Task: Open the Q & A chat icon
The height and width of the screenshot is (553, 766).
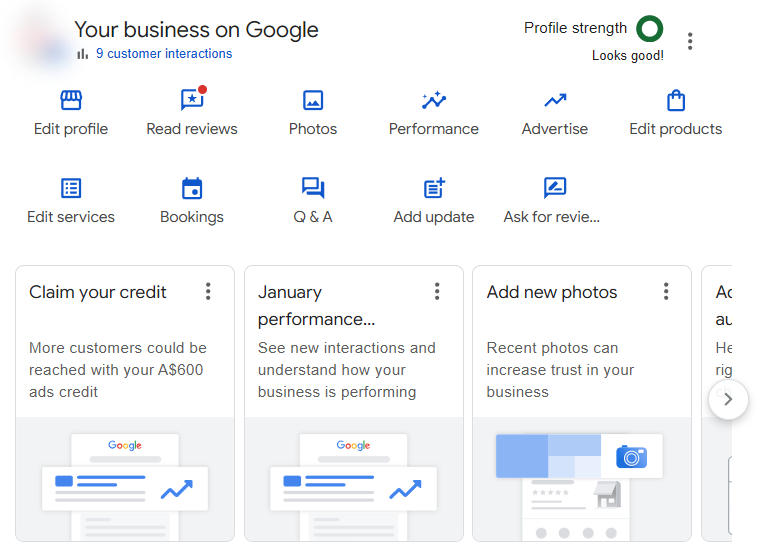Action: coord(313,189)
